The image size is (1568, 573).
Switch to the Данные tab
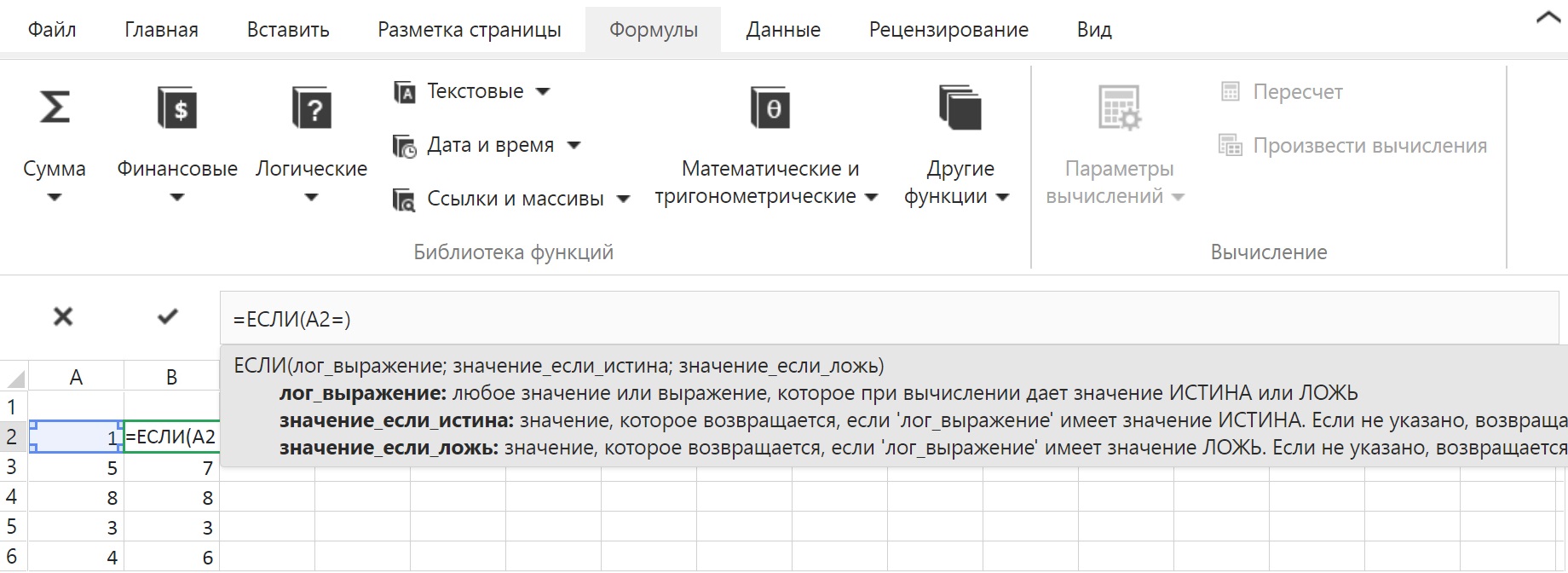783,30
